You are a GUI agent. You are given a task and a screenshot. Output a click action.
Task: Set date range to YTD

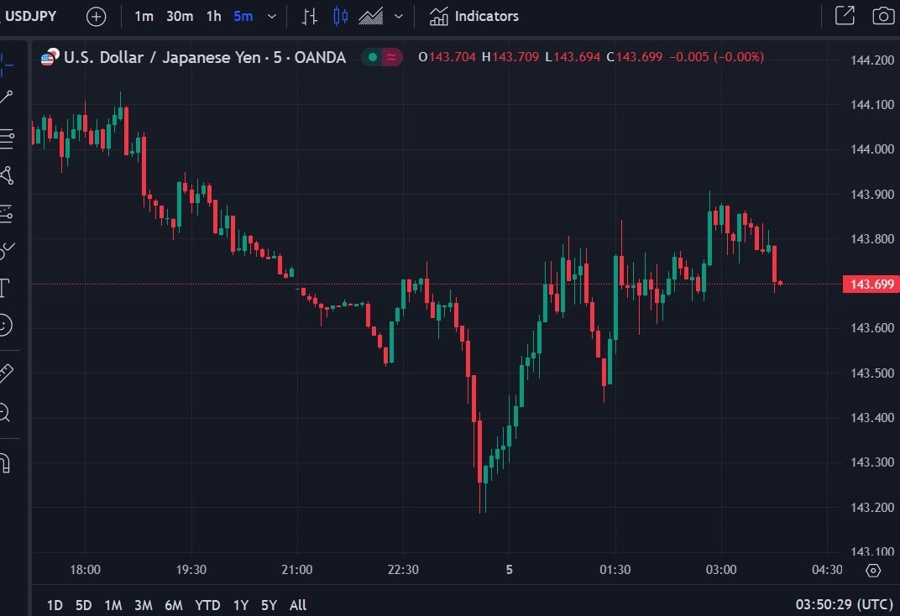click(207, 605)
